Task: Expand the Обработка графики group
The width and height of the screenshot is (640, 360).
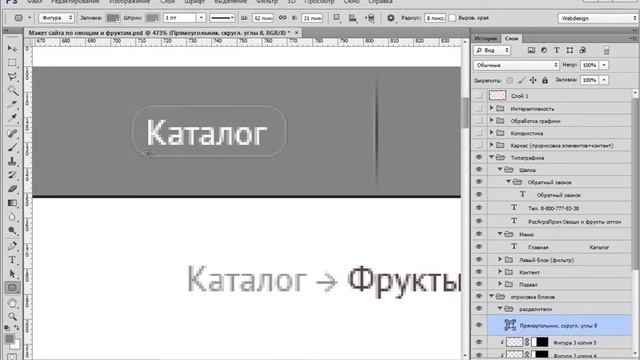Action: coord(492,121)
